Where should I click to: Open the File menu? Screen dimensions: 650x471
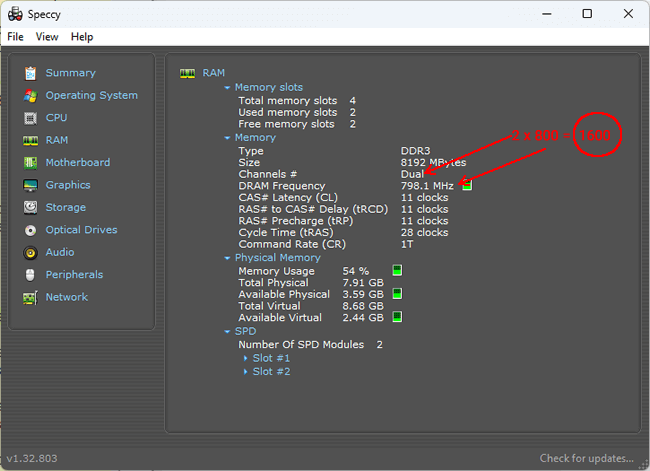15,37
